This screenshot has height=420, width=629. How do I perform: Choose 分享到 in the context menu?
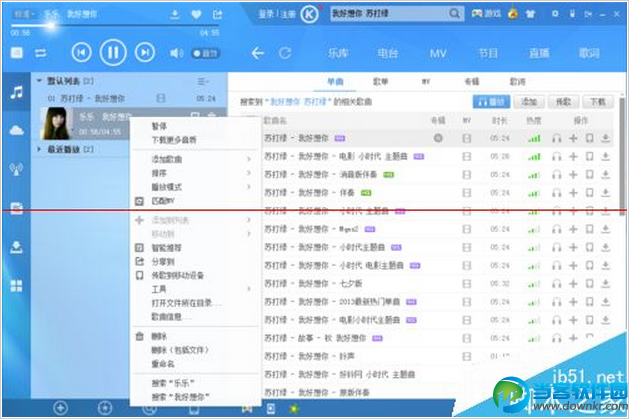(163, 262)
